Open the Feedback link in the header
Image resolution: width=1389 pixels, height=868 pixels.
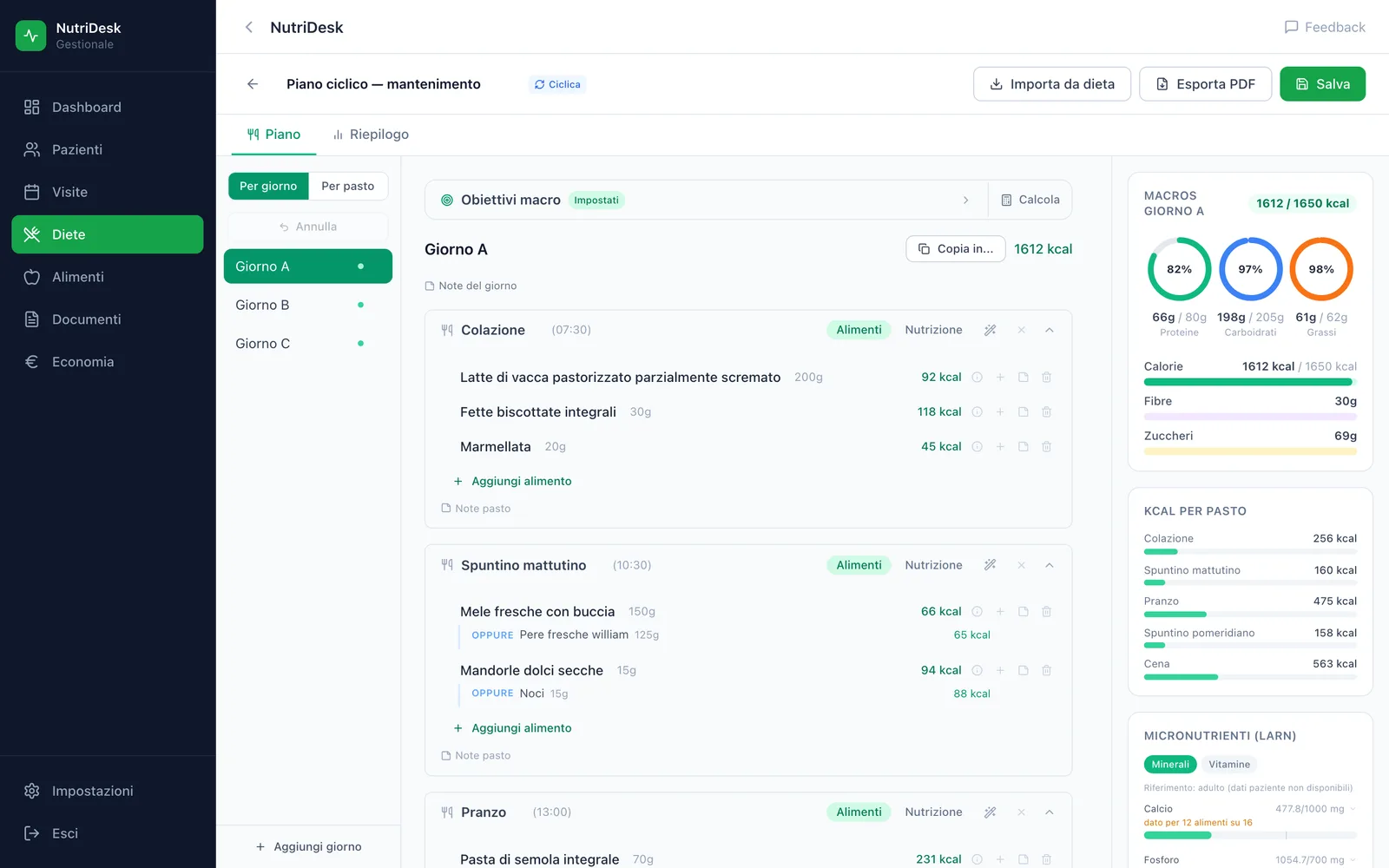pyautogui.click(x=1325, y=27)
